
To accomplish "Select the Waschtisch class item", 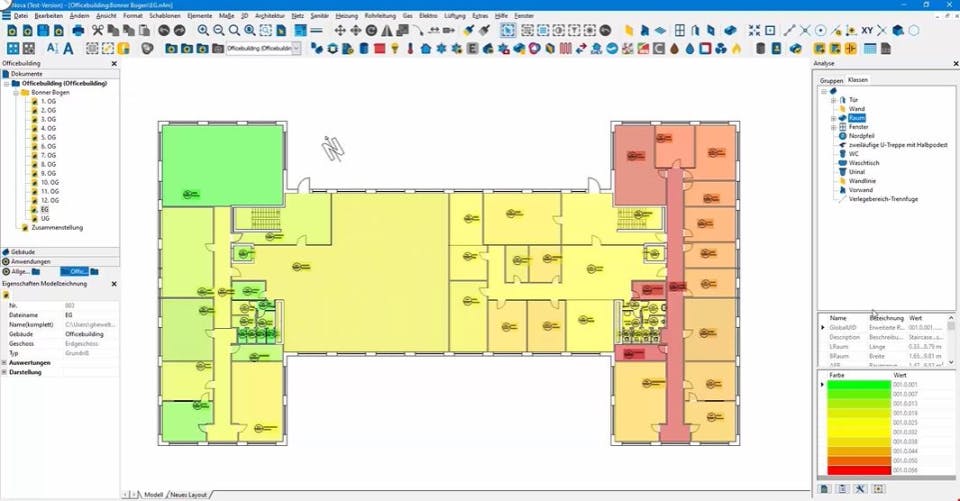I will (x=864, y=163).
